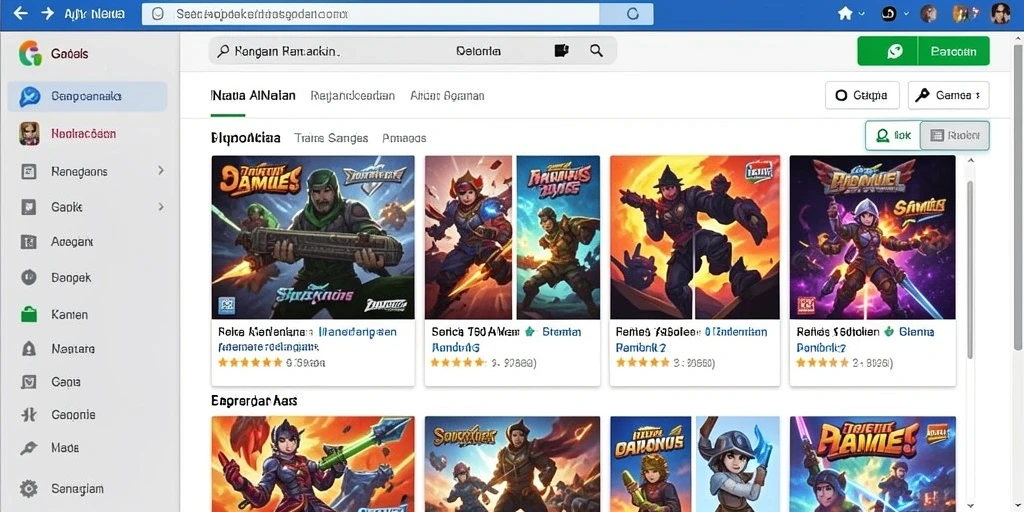Switch to the Naua AlNalan tab
The width and height of the screenshot is (1024, 512).
click(x=253, y=95)
